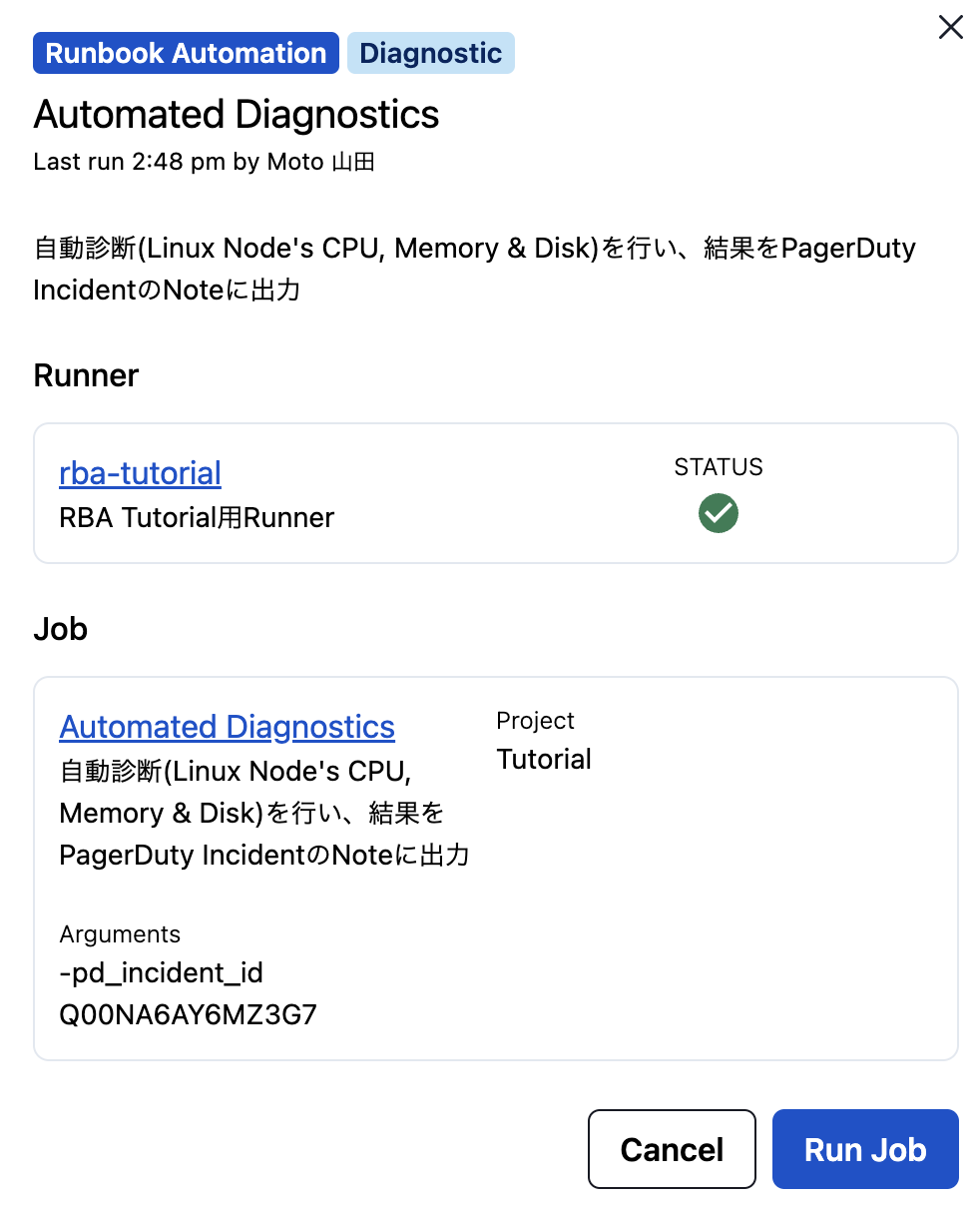Close the dialog with the X icon

951,28
